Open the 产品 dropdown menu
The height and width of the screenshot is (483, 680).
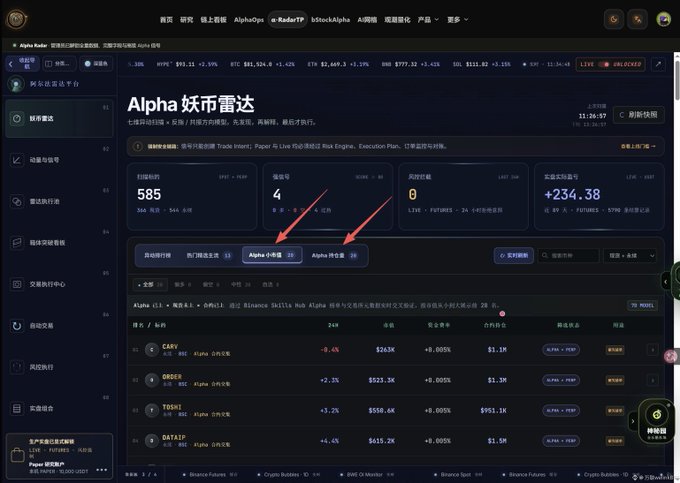click(x=428, y=20)
